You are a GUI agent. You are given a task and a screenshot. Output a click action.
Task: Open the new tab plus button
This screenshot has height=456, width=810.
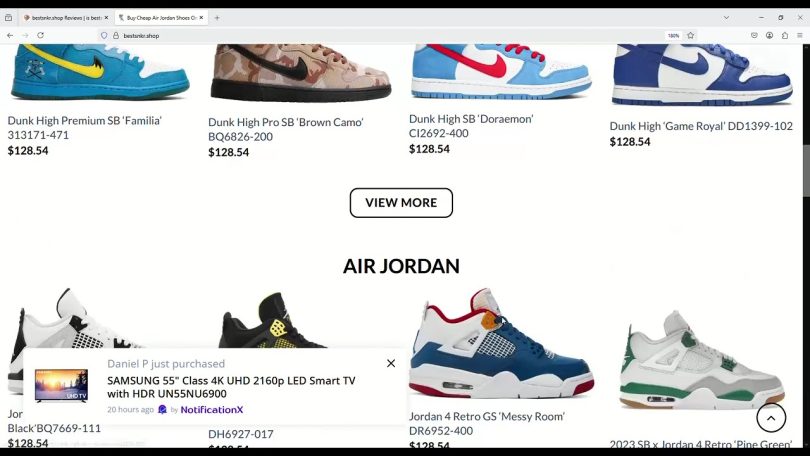pyautogui.click(x=217, y=18)
